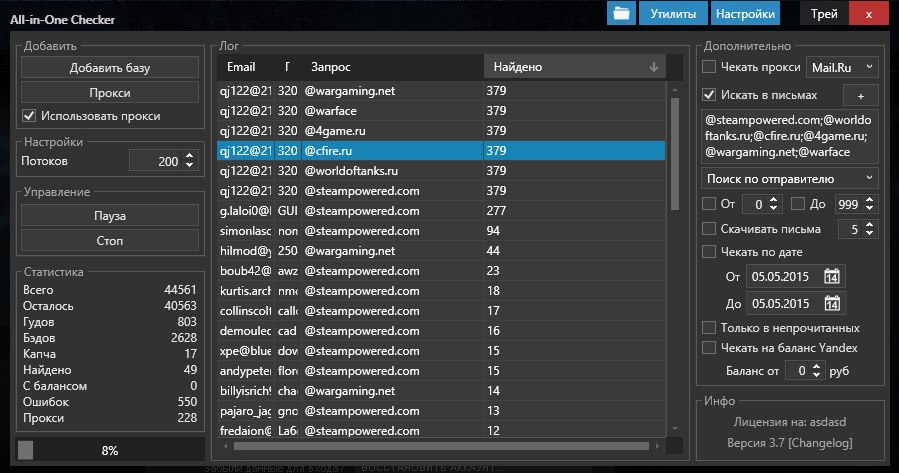Select log row with @worldoftanks.ru query
899x473 pixels.
tap(441, 171)
